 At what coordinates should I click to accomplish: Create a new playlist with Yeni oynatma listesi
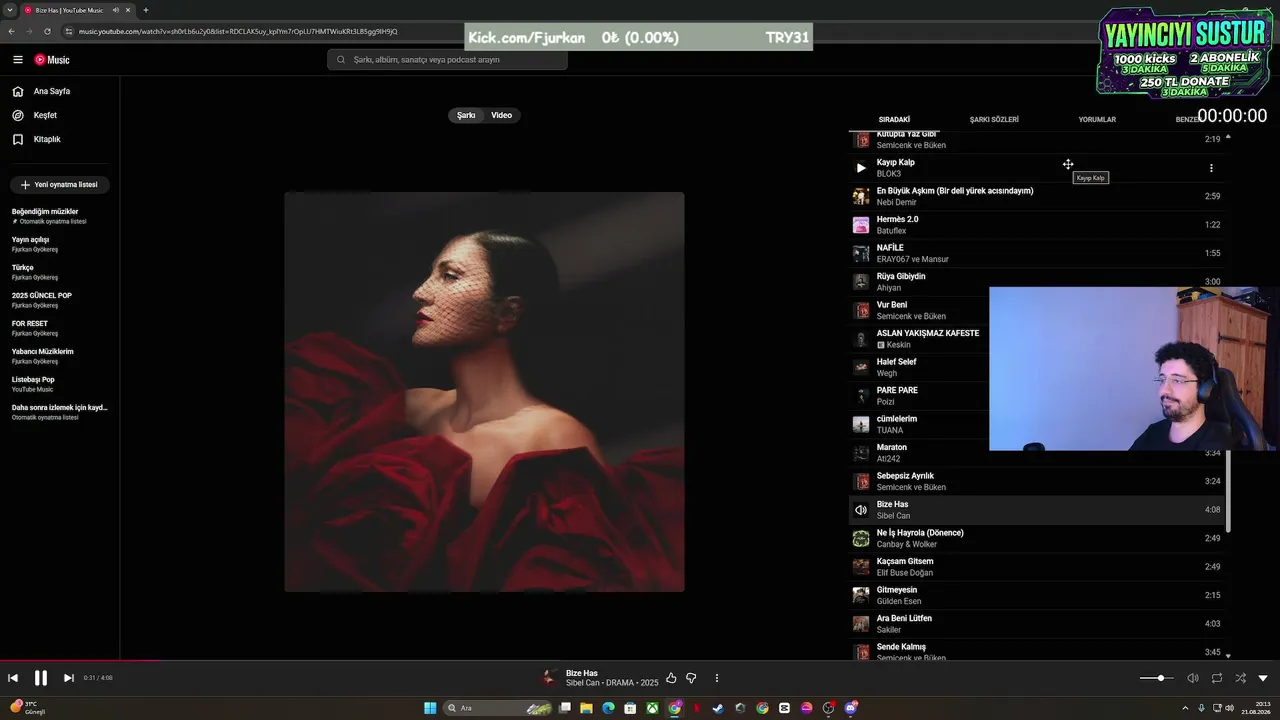[59, 185]
